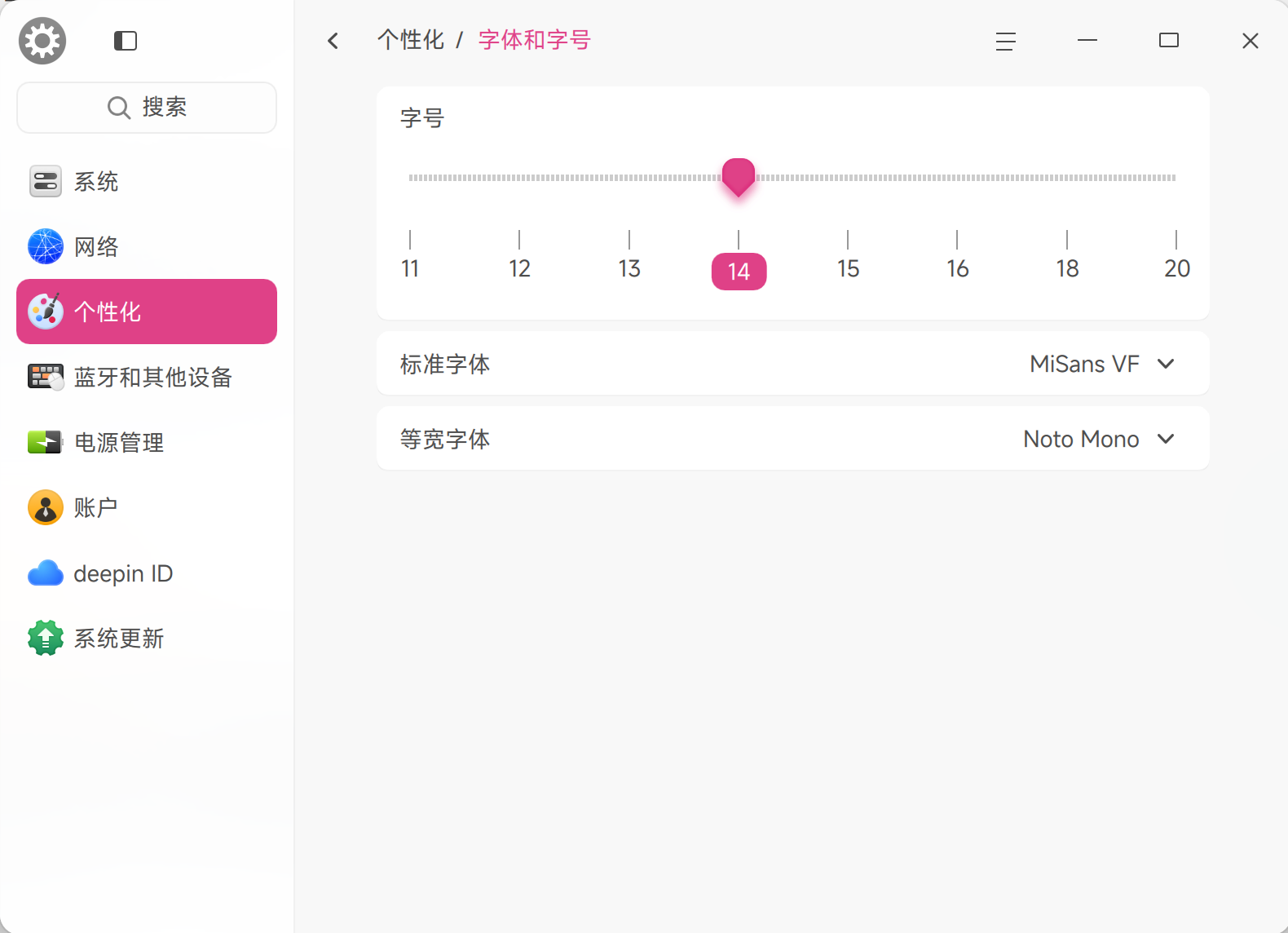Open System update (系统更新) icon

coord(46,638)
